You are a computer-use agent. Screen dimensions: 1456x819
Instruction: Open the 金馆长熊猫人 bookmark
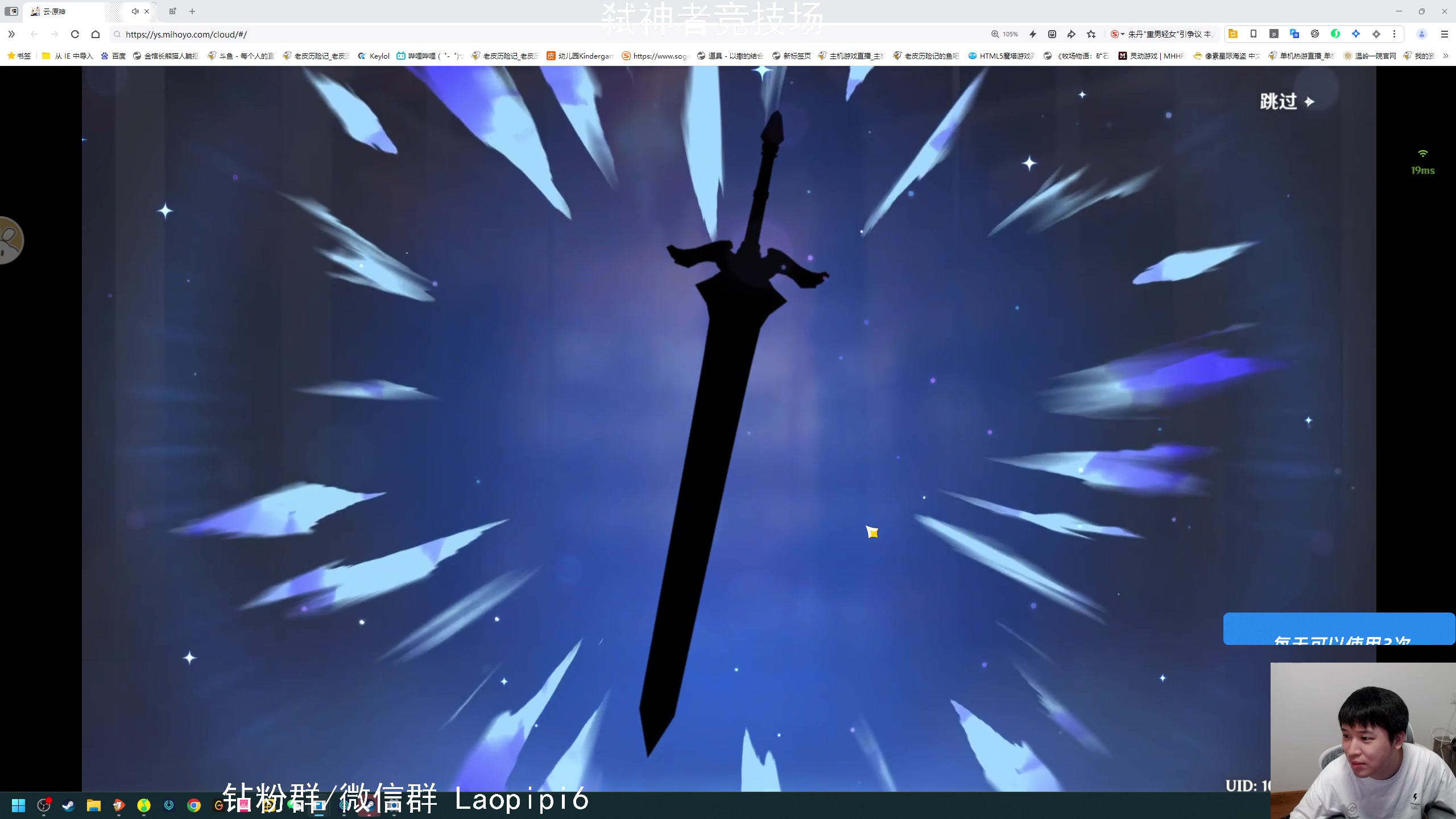pos(166,56)
